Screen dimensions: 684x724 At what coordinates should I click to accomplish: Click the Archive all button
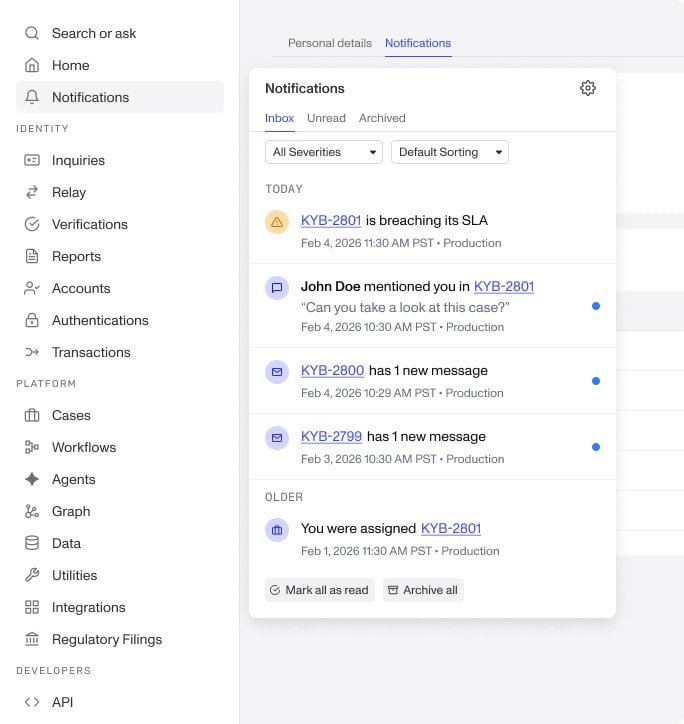pyautogui.click(x=423, y=590)
